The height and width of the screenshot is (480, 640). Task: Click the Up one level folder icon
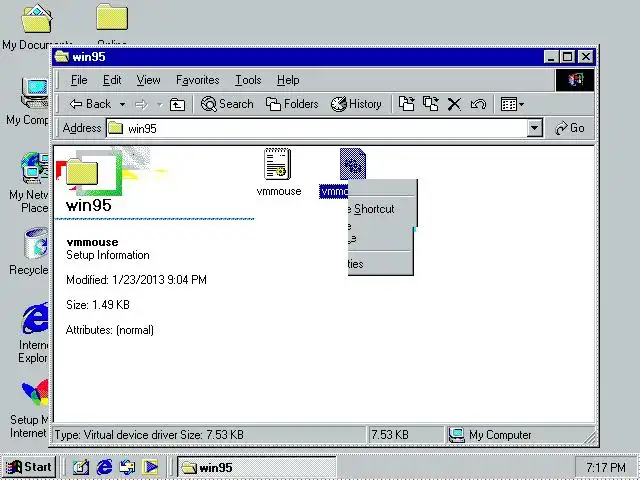(177, 105)
